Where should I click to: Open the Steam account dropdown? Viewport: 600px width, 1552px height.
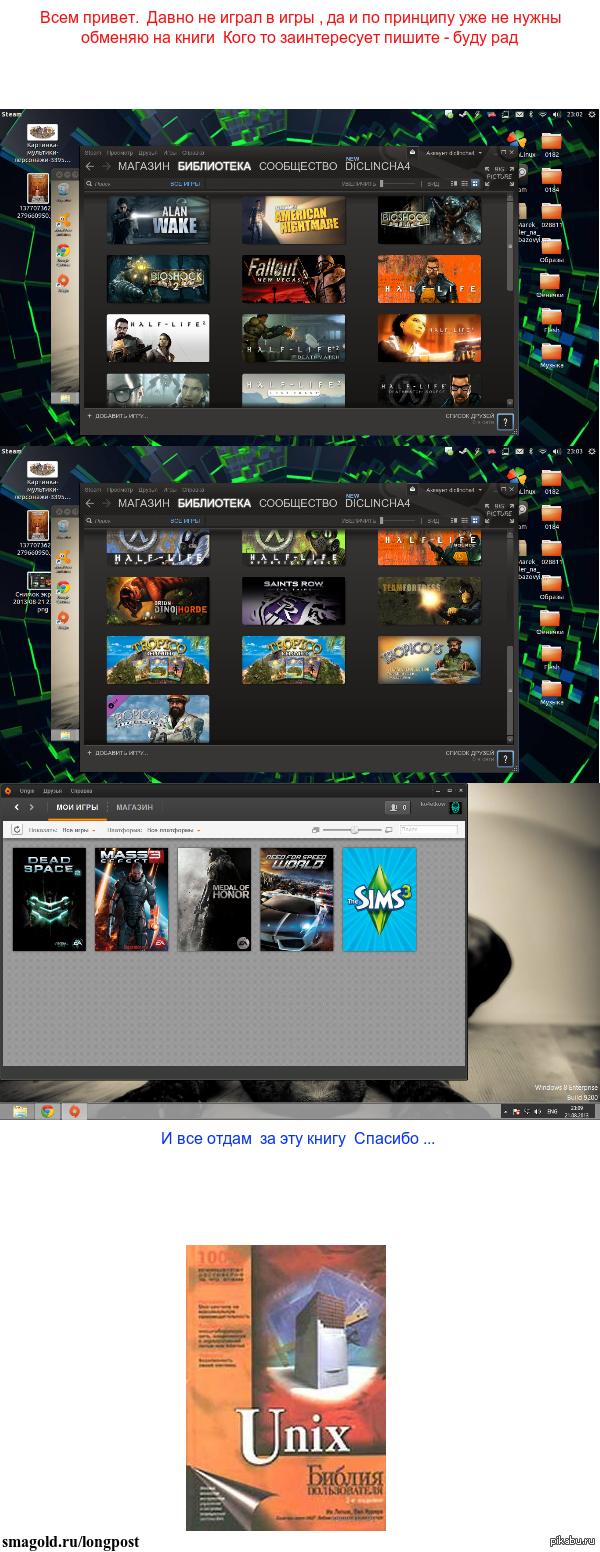coord(453,153)
